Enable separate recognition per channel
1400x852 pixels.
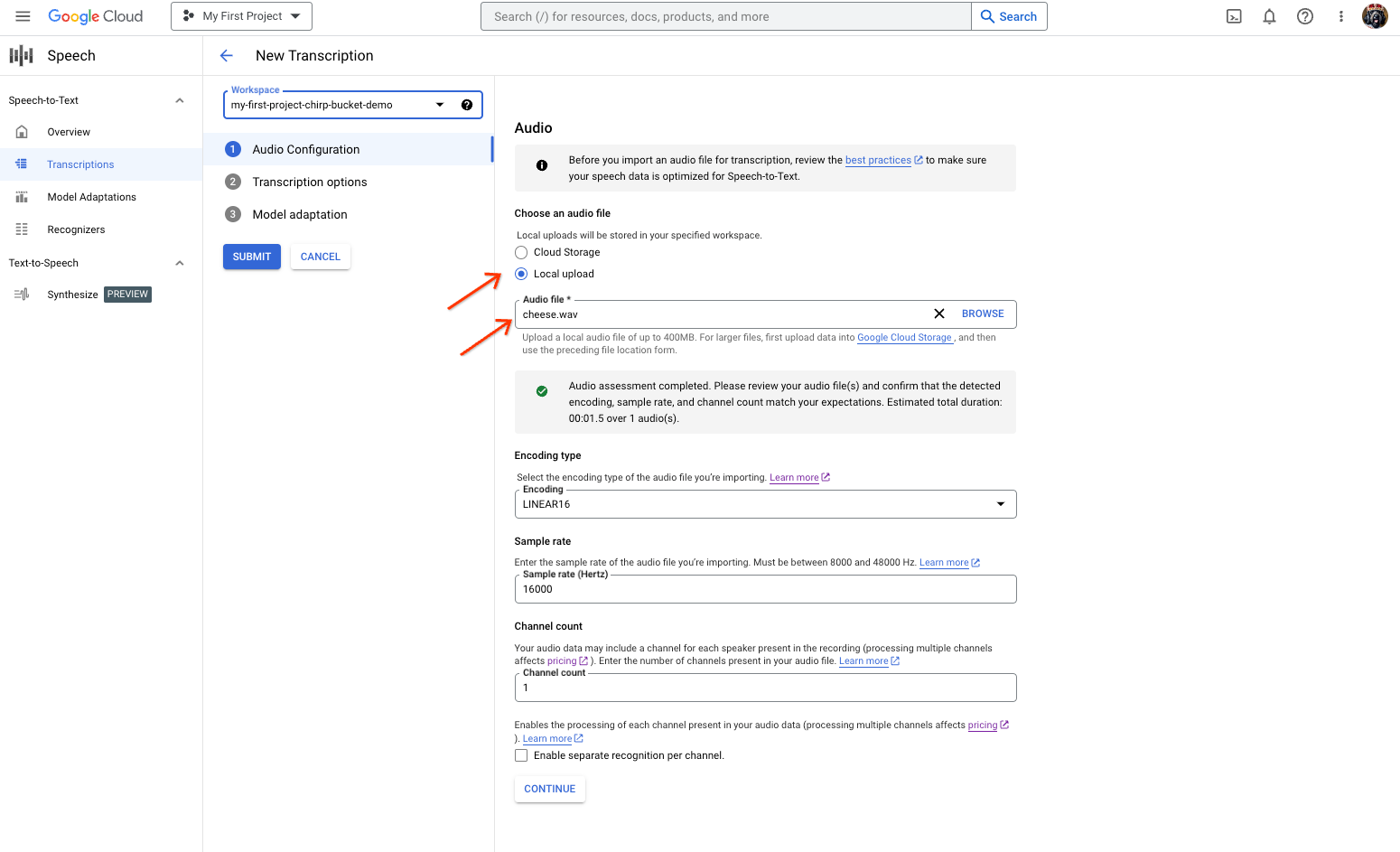[520, 754]
